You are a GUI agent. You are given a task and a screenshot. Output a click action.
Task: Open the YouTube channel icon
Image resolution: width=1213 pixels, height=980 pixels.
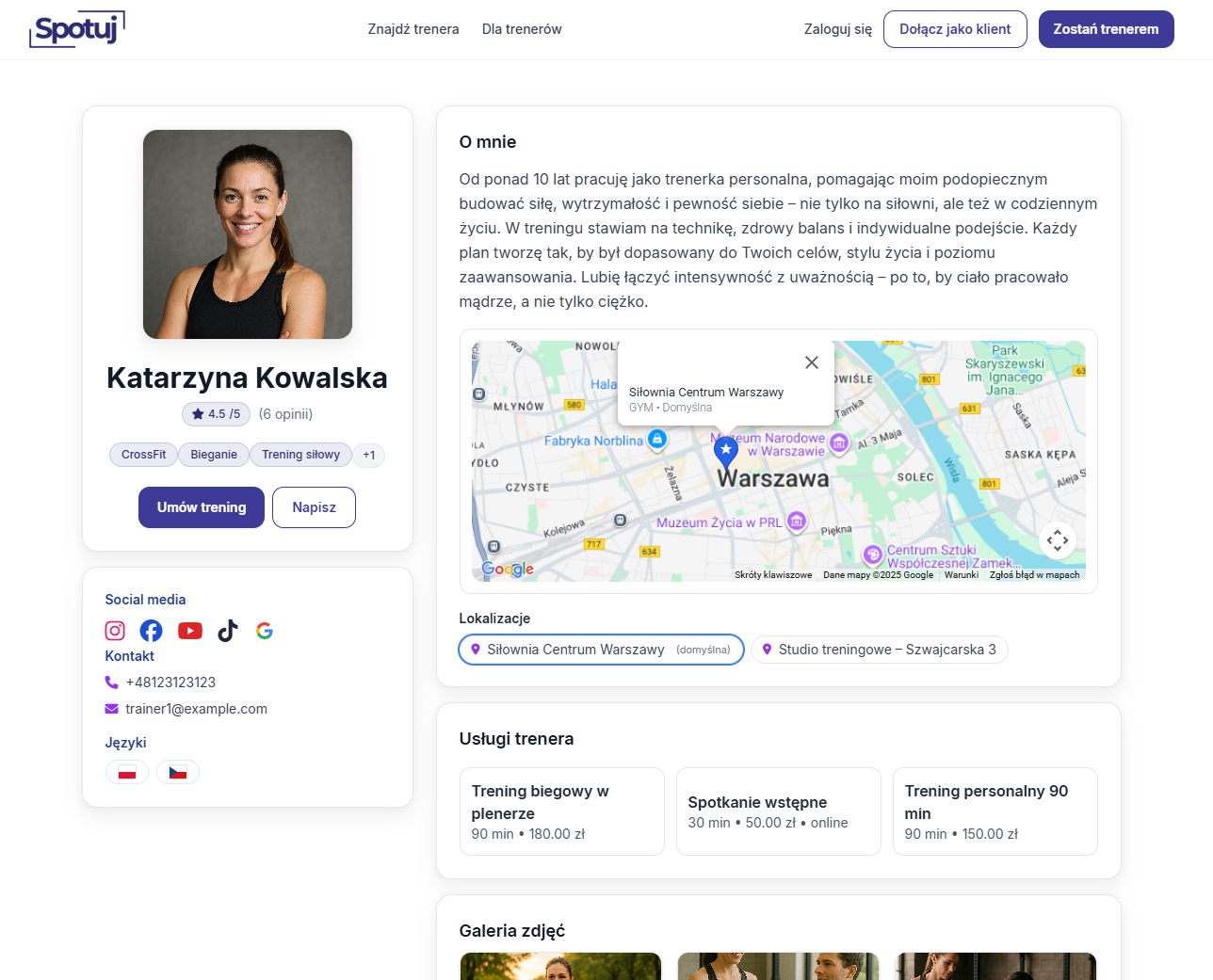189,631
